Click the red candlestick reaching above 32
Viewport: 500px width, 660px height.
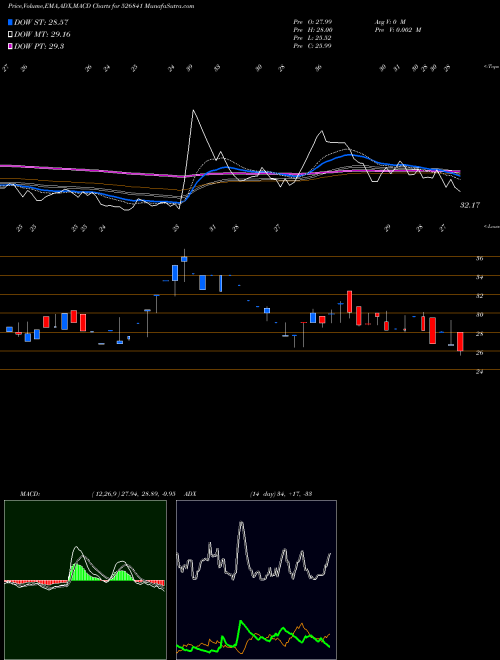point(349,301)
